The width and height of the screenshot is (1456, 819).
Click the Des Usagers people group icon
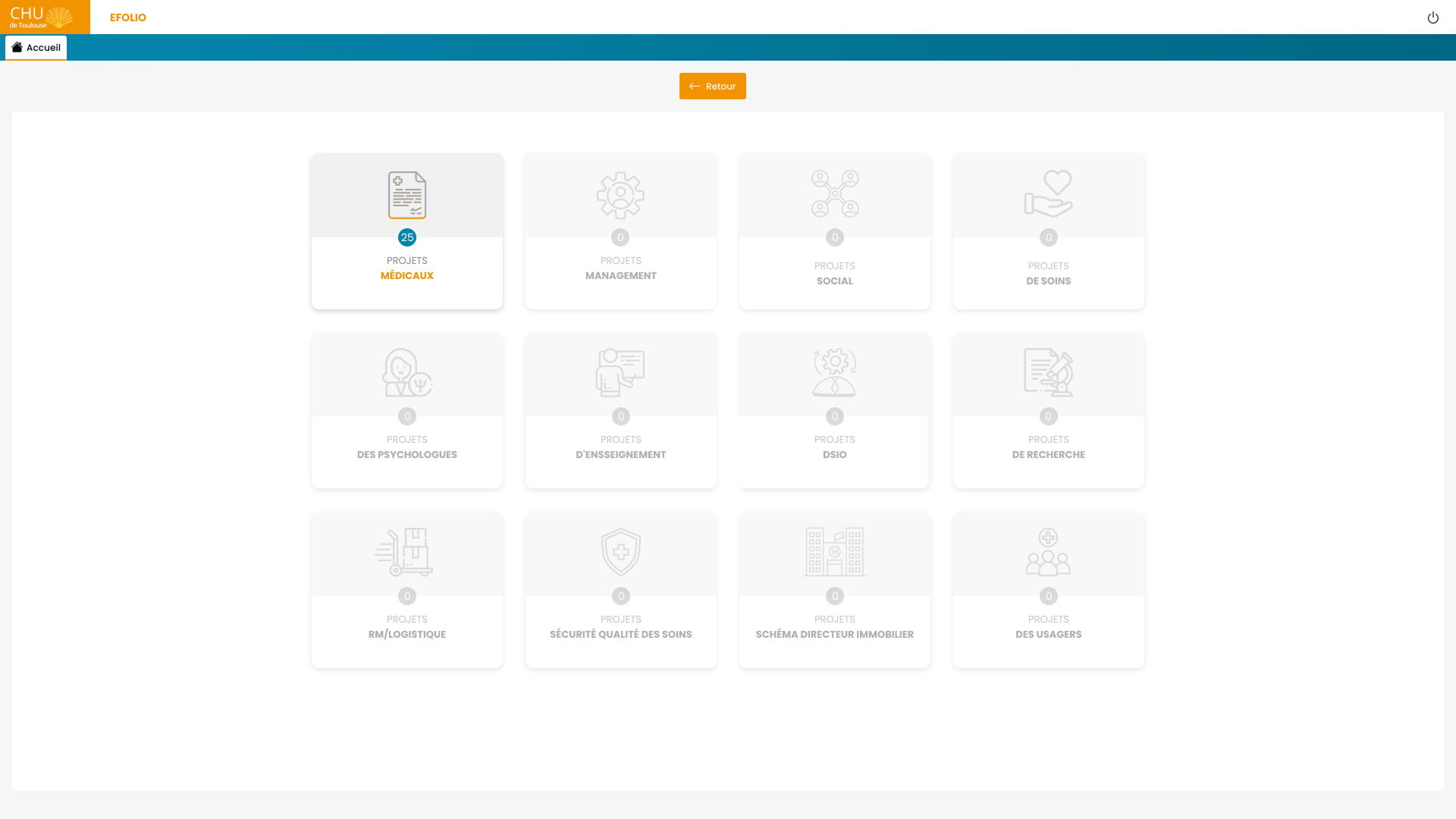(1048, 552)
